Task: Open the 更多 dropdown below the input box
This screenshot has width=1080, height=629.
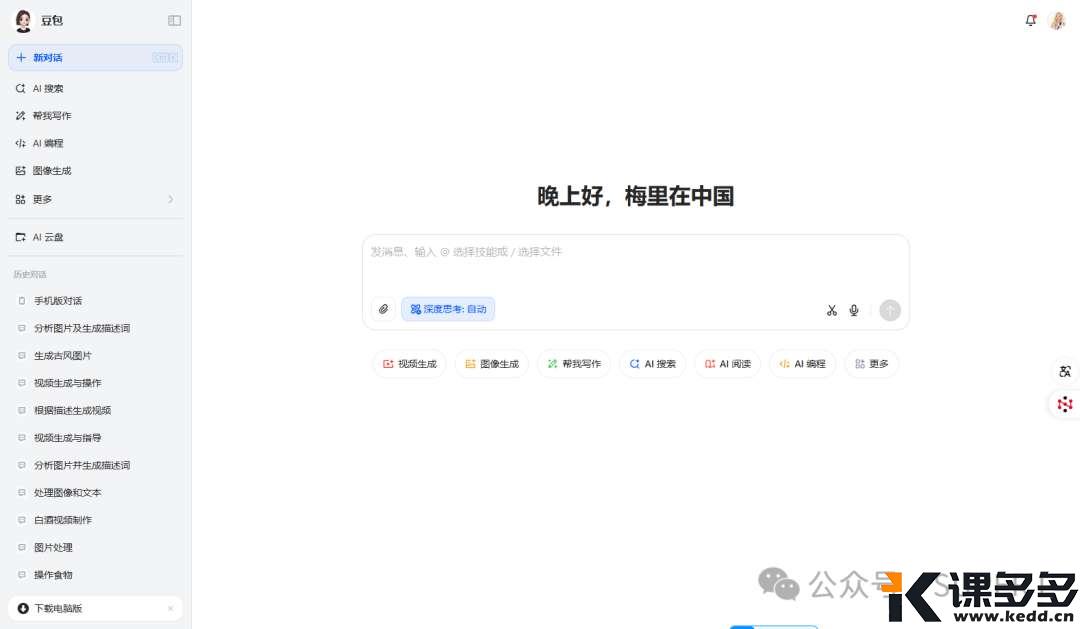Action: [x=871, y=364]
